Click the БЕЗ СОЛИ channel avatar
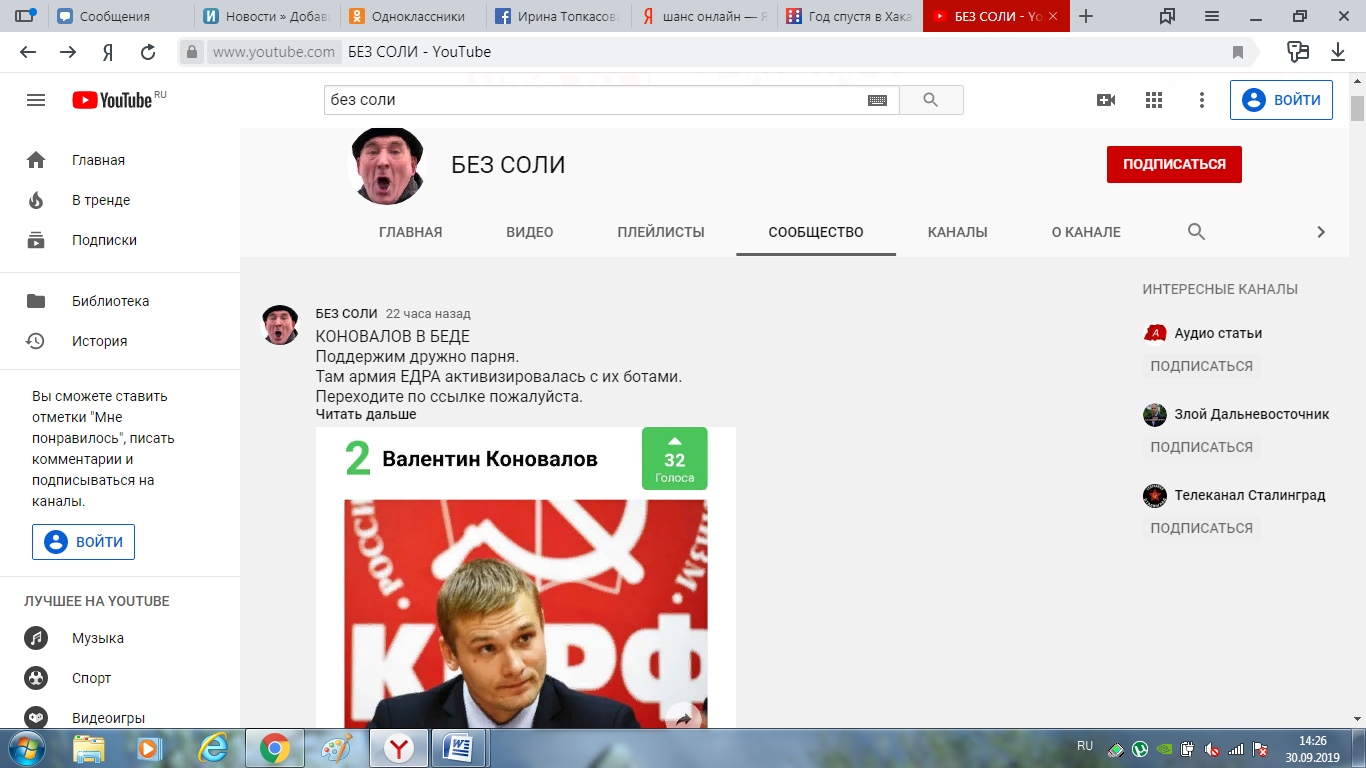The width and height of the screenshot is (1366, 768). tap(389, 166)
